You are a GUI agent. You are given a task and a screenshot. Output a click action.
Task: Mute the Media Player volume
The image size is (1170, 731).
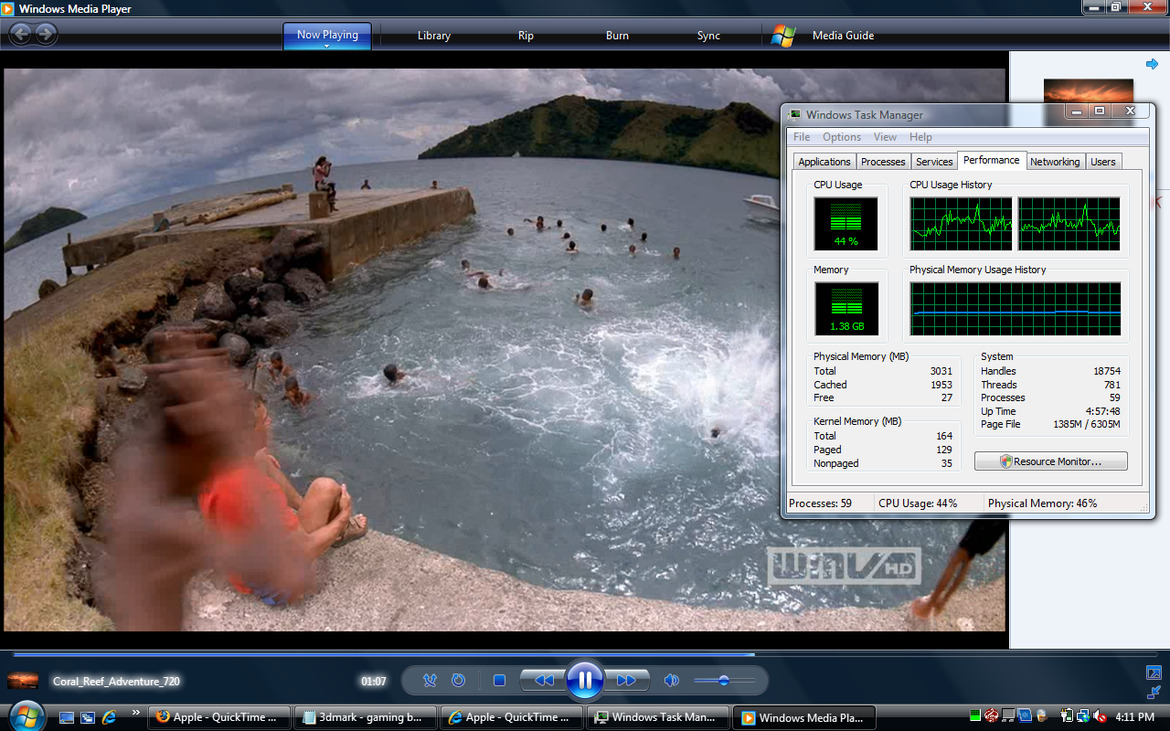[672, 680]
